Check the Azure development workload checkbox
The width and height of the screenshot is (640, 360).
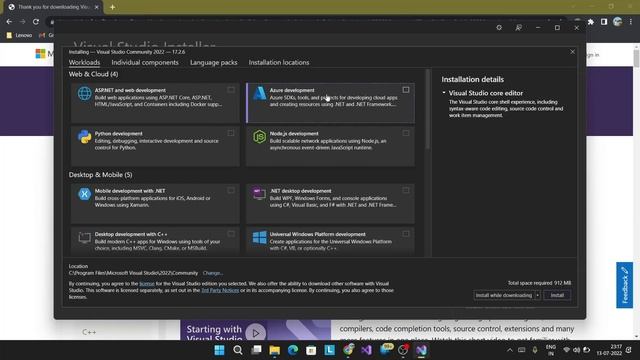406,90
